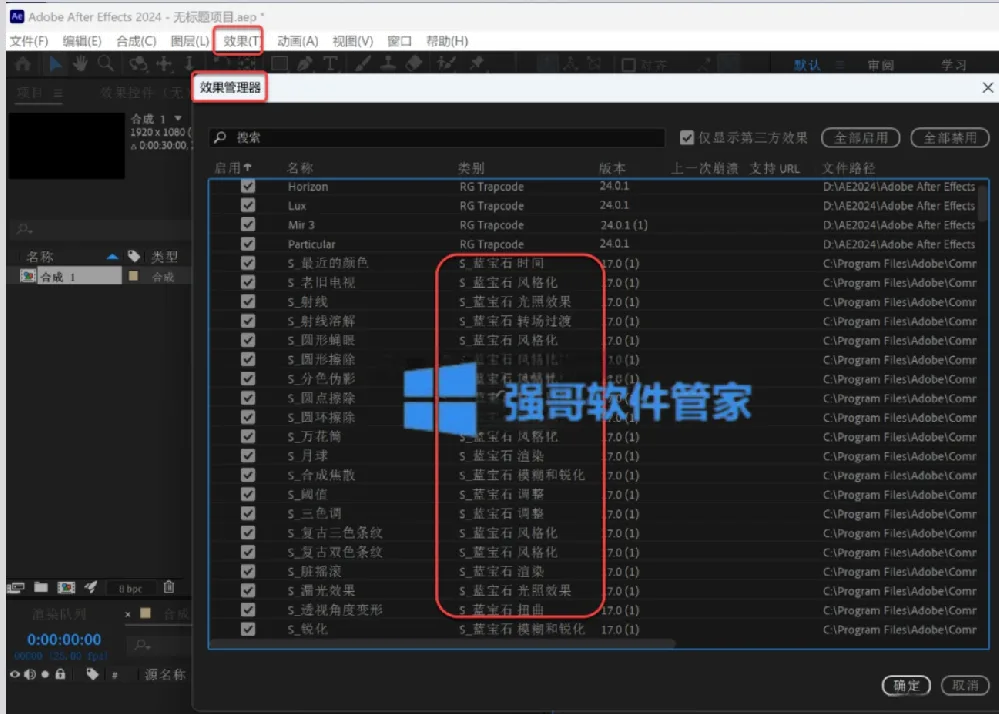Click the Project panel tag column icon
The image size is (999, 714).
coord(134,256)
